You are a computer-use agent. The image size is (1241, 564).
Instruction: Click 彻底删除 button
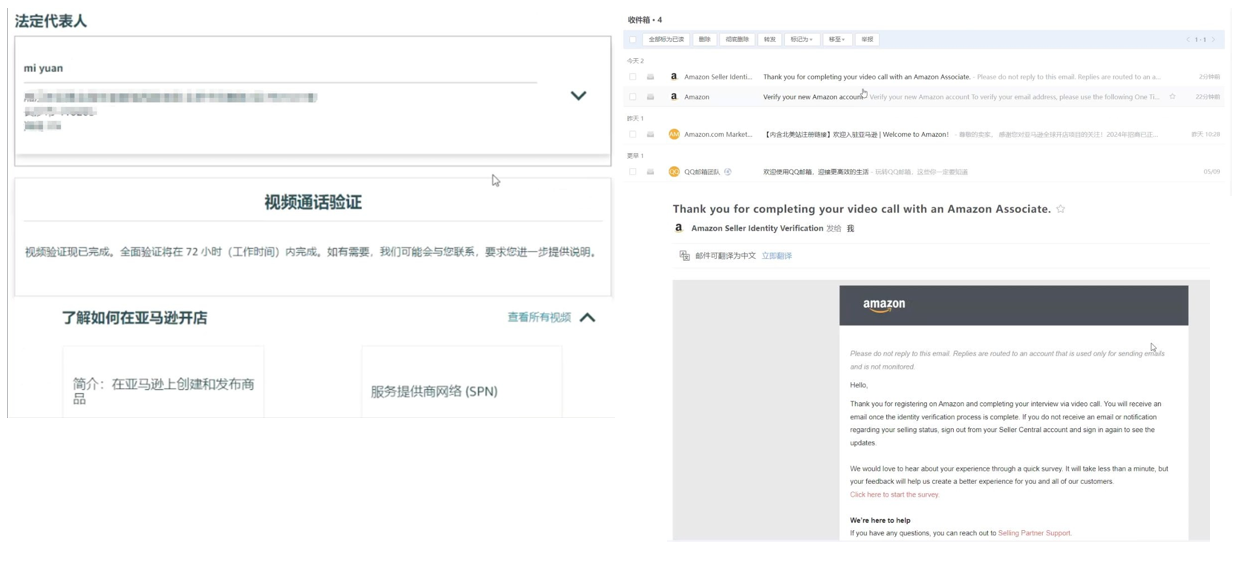click(x=737, y=40)
